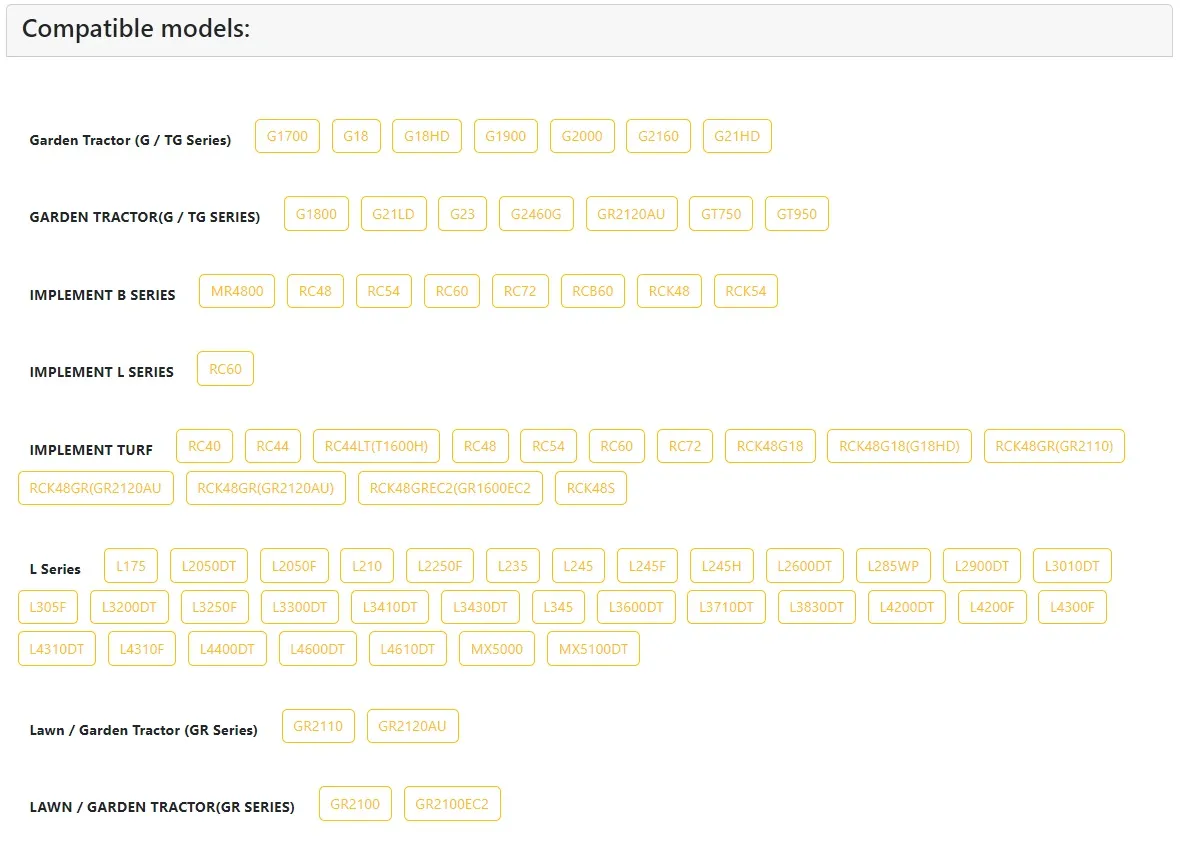Click the RCK54 implement tag
This screenshot has height=864, width=1180.
tap(746, 291)
